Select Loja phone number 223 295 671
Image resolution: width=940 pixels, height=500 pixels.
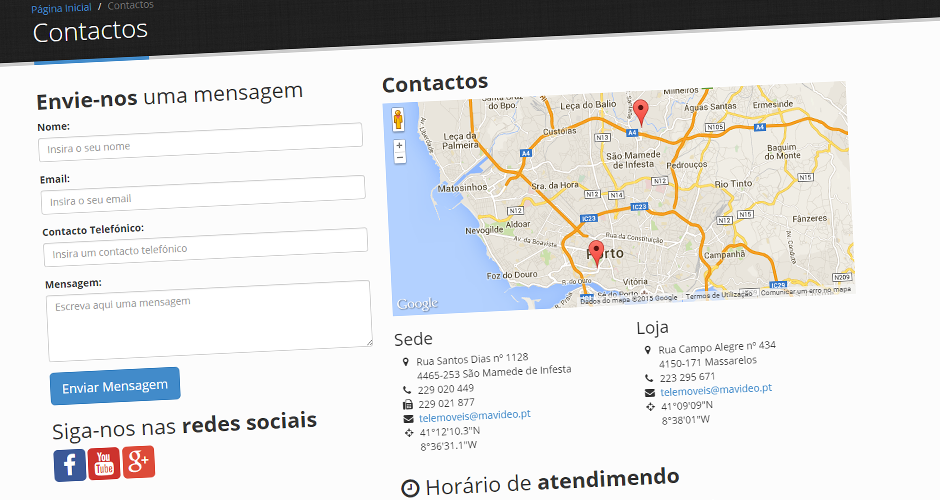click(x=688, y=377)
